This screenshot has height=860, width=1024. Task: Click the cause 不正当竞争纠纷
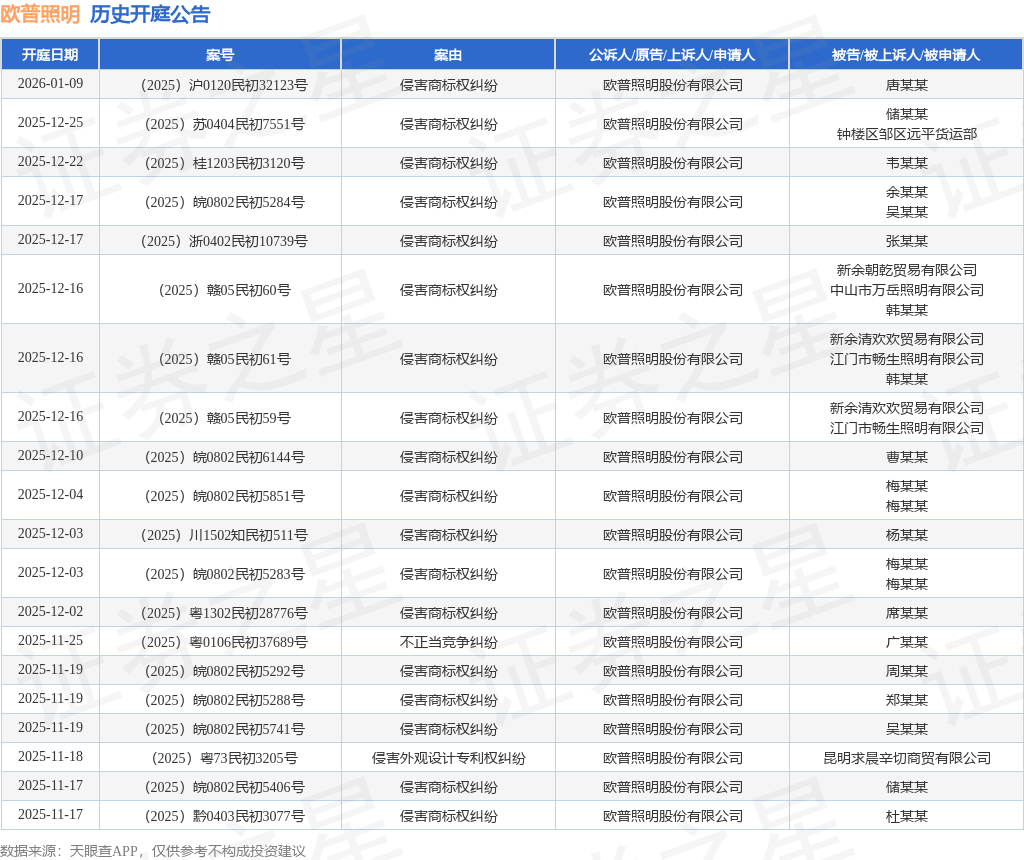(x=448, y=643)
